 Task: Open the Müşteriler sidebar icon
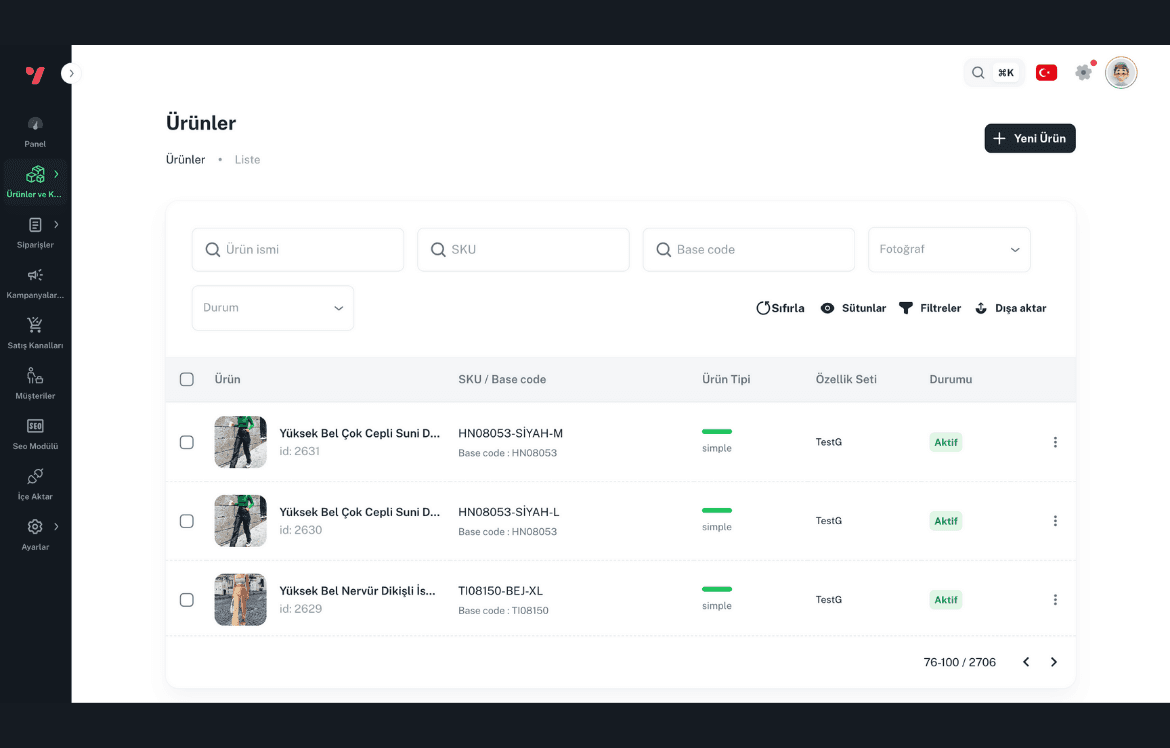click(x=35, y=376)
